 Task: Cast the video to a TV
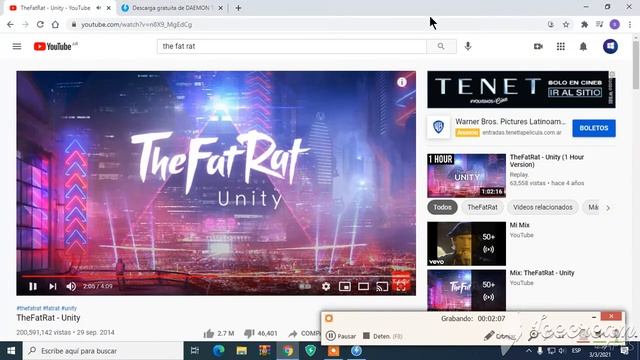382,287
